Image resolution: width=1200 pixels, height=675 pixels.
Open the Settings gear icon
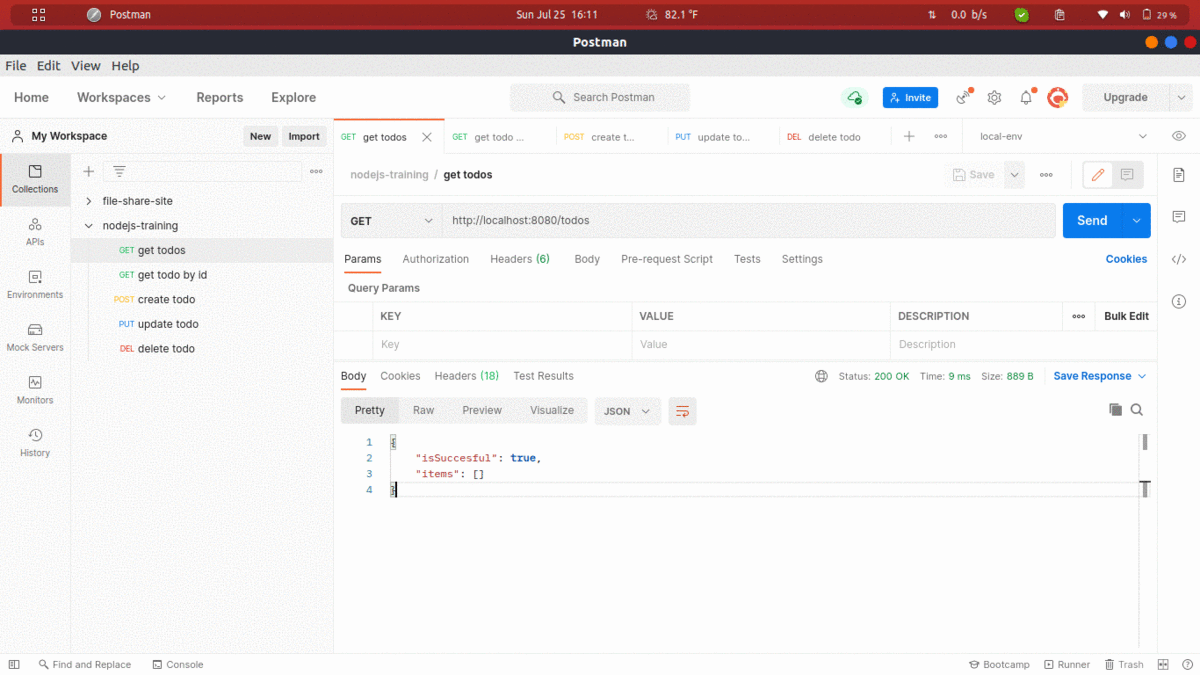pos(994,97)
